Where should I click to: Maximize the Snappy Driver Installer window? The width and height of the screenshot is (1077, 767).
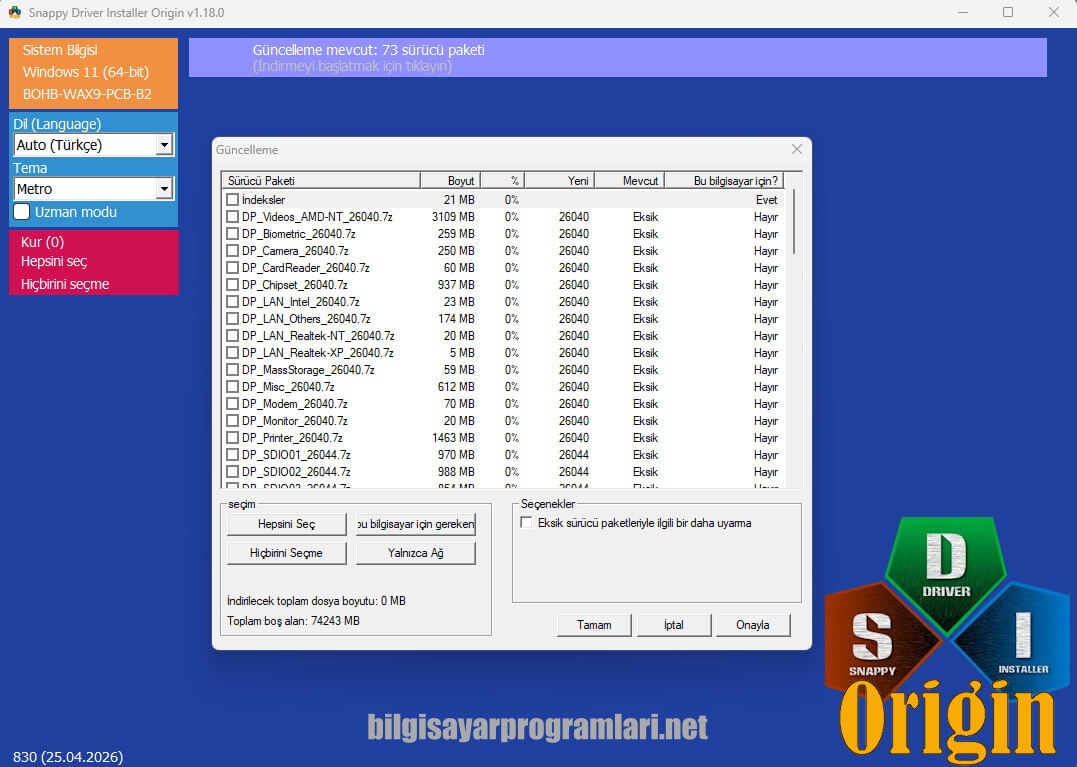[1008, 12]
